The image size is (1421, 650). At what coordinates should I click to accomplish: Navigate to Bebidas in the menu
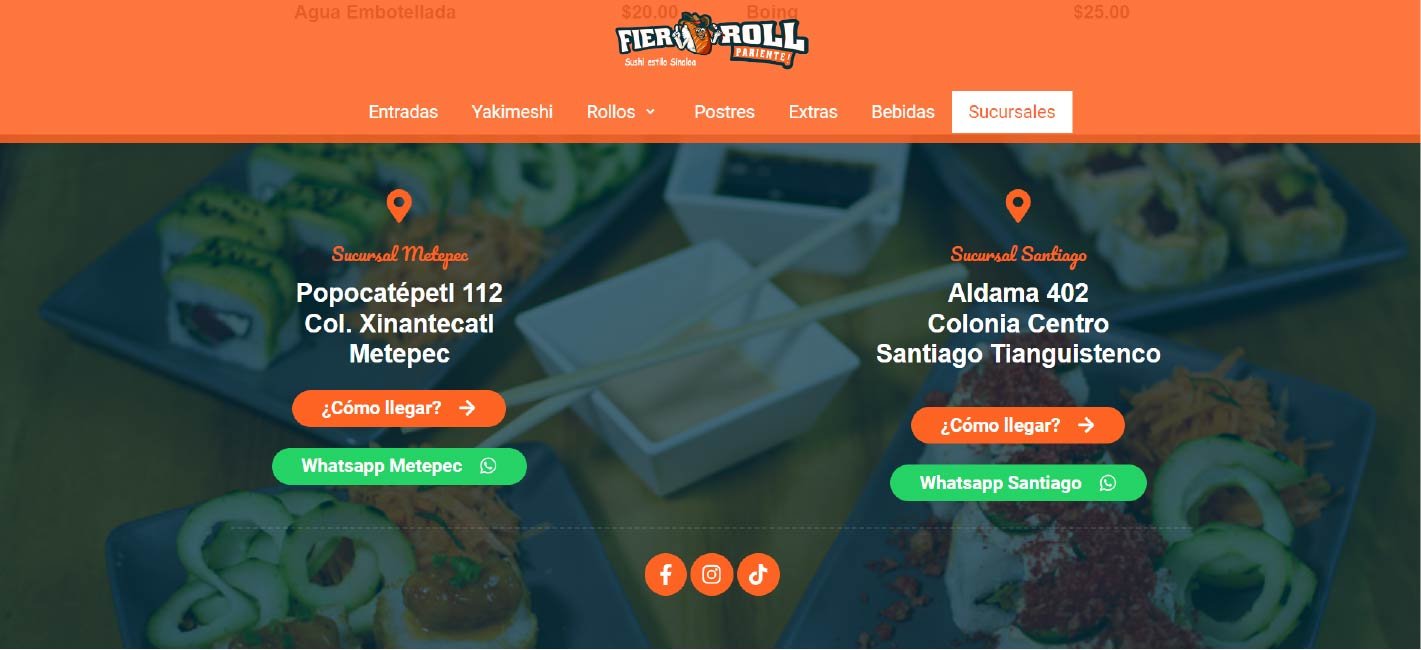tap(903, 112)
